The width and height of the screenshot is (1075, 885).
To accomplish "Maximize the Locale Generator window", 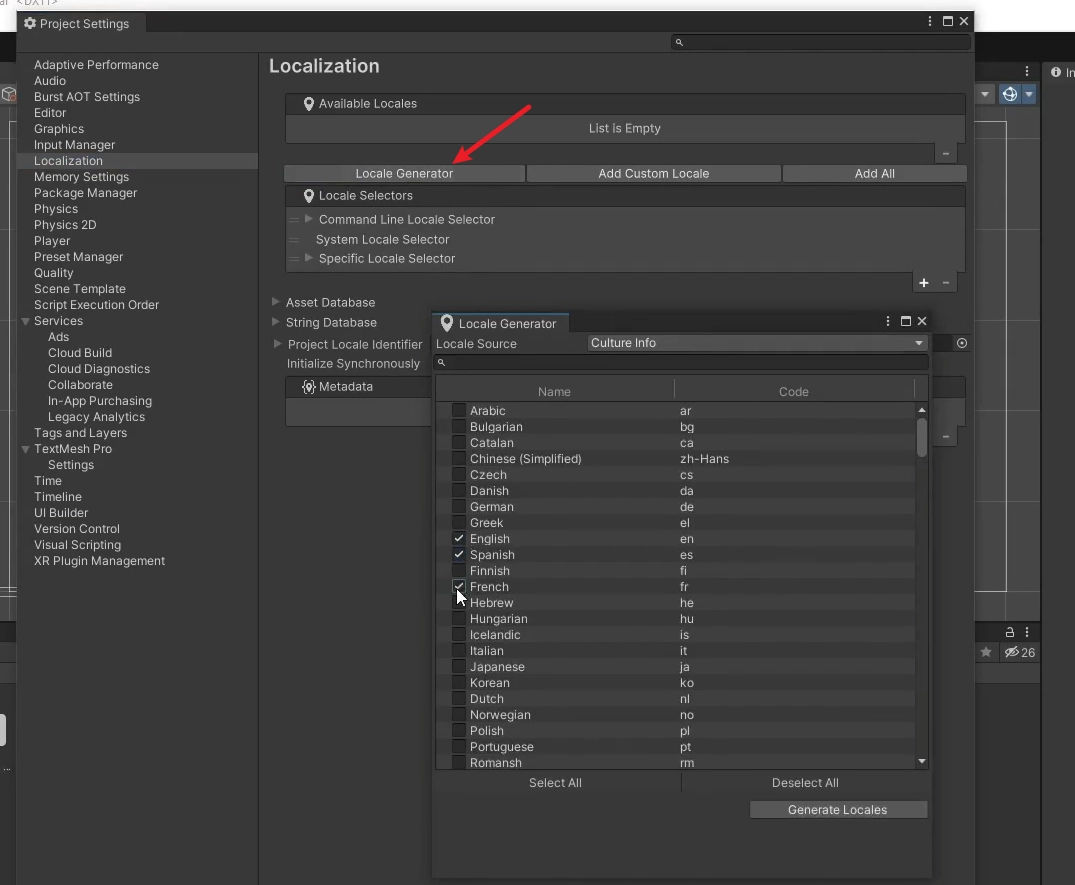I will 906,321.
